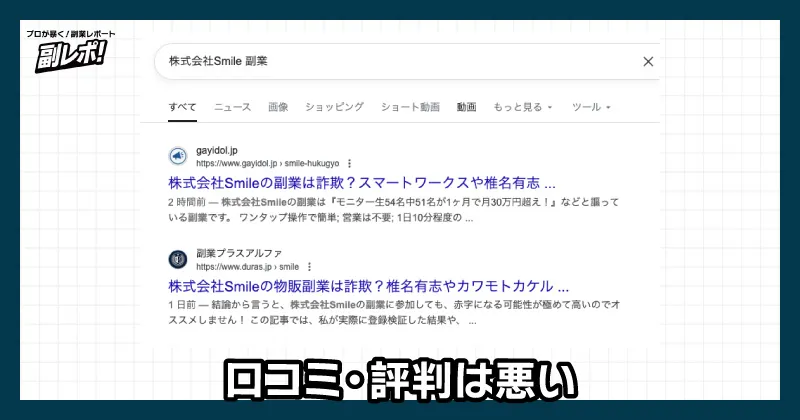
Task: Open the three-dot menu beside smile-hukugyo URL
Action: coord(349,163)
